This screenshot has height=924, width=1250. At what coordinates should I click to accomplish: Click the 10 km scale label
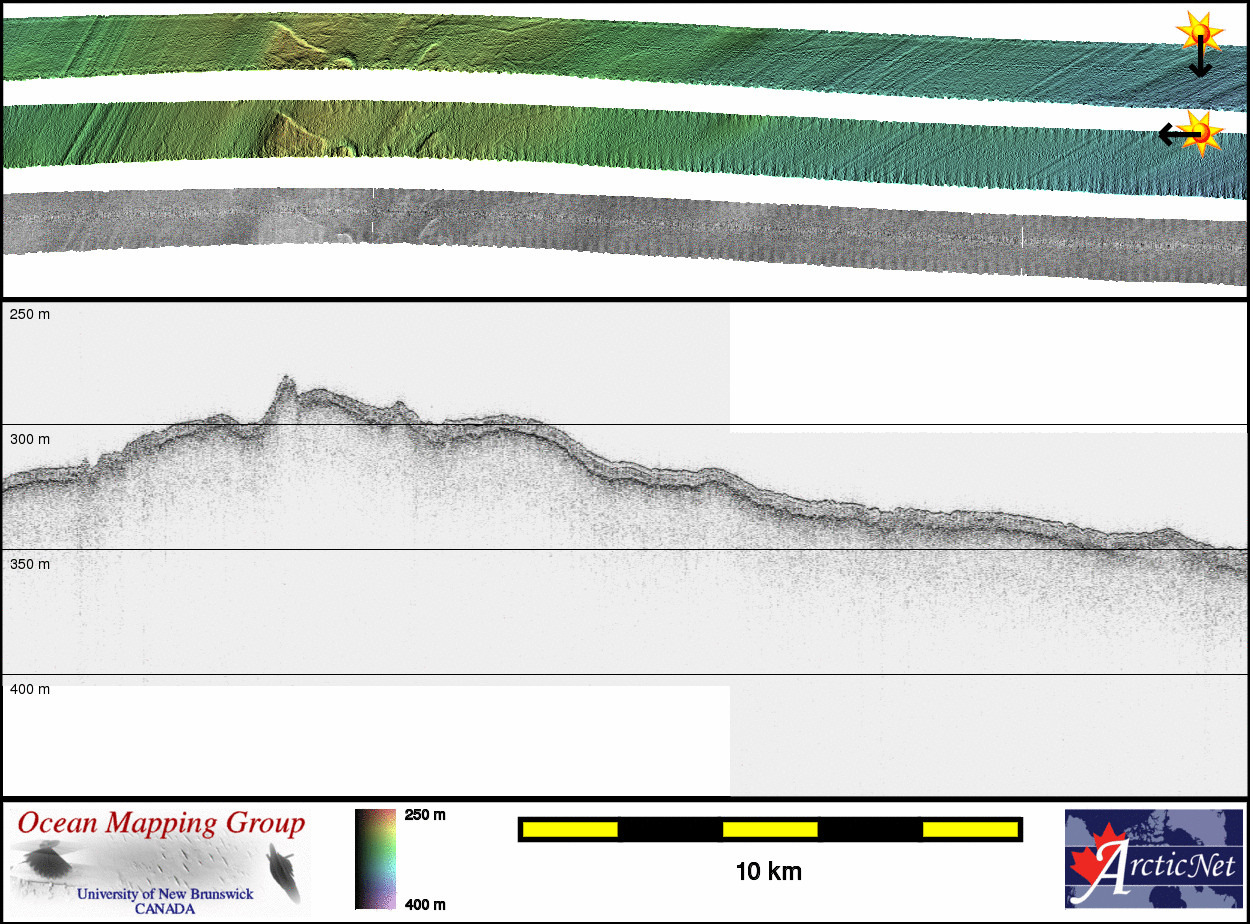pos(768,871)
